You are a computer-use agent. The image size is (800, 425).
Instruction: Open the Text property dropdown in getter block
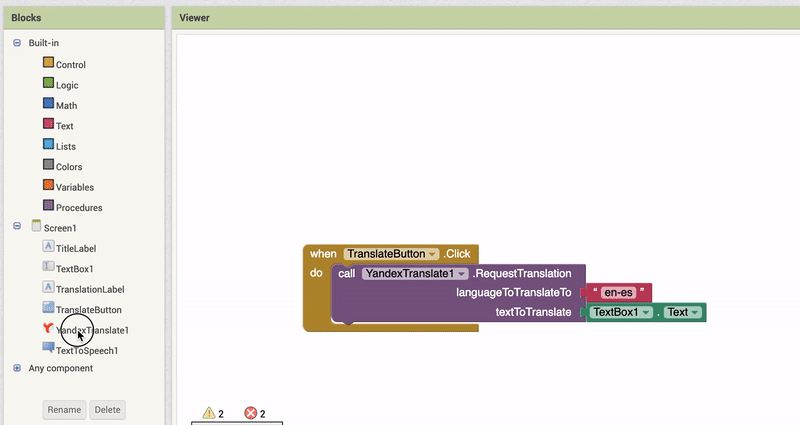pyautogui.click(x=694, y=312)
